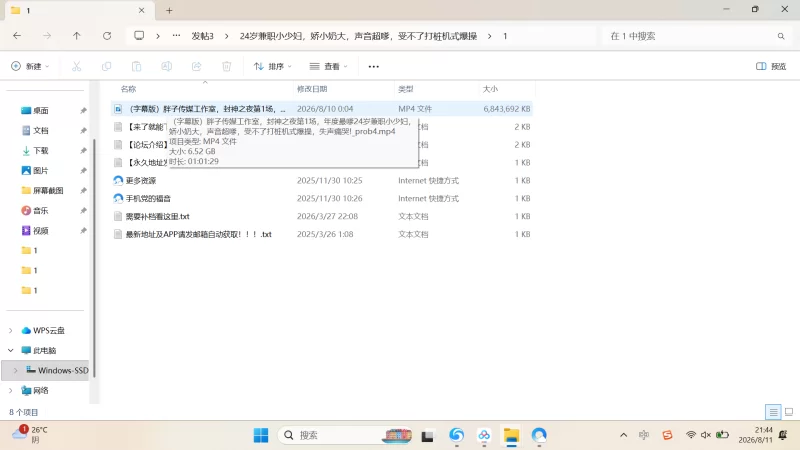Open the 排序 sort dropdown
The width and height of the screenshot is (800, 450).
point(273,66)
